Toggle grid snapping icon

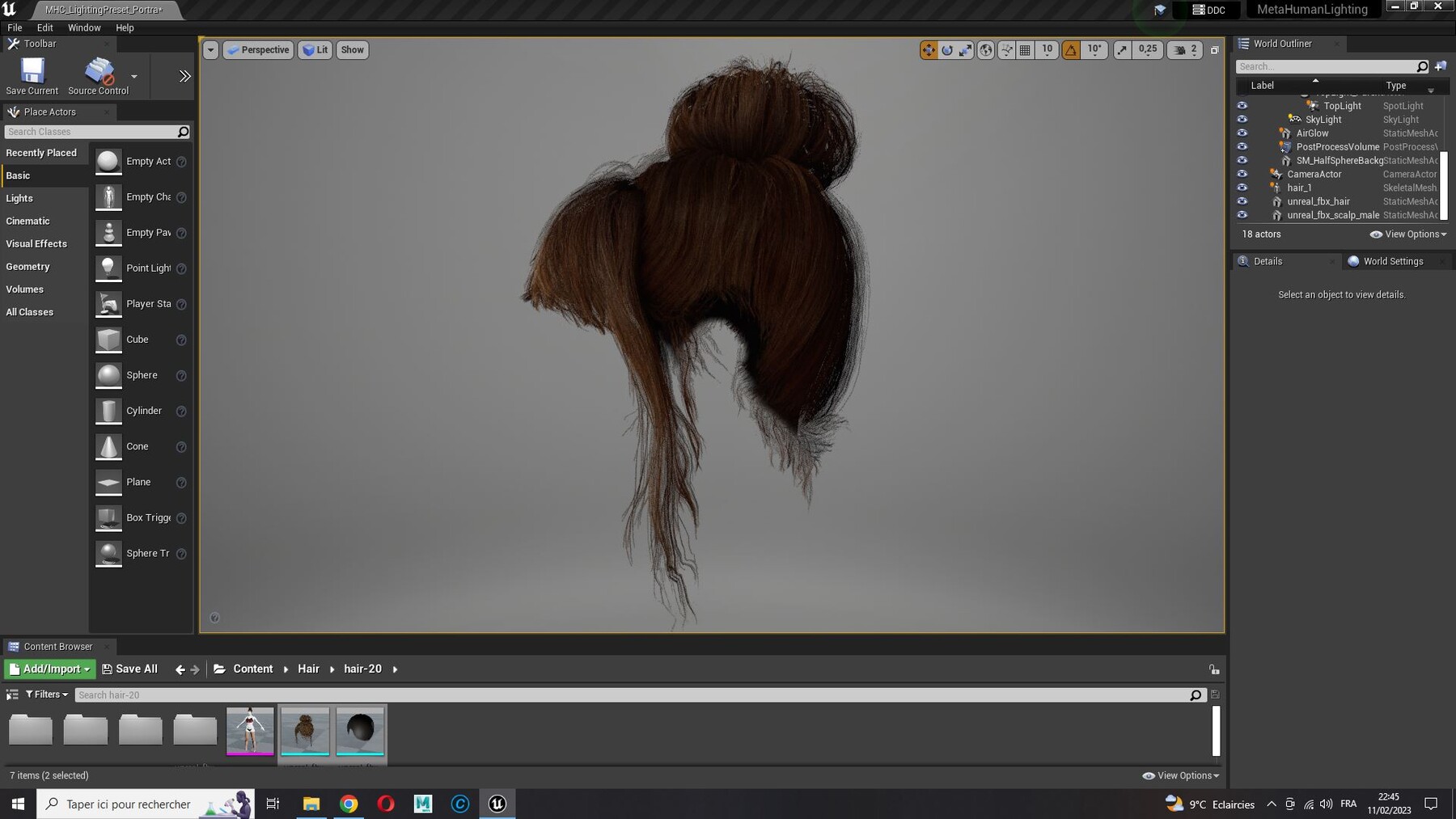1025,50
